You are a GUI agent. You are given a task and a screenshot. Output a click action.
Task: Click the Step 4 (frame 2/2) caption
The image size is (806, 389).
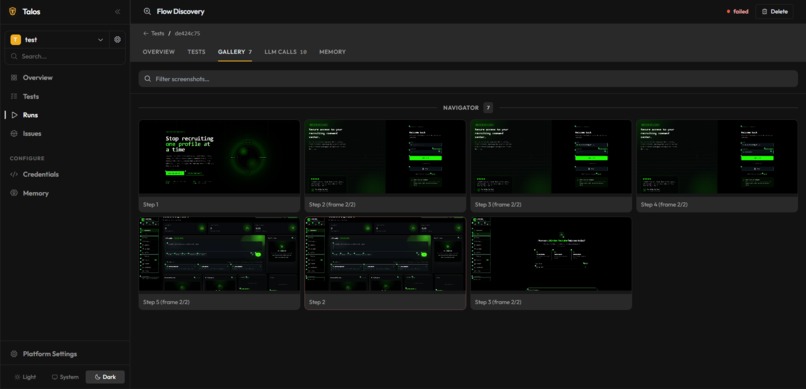(664, 205)
